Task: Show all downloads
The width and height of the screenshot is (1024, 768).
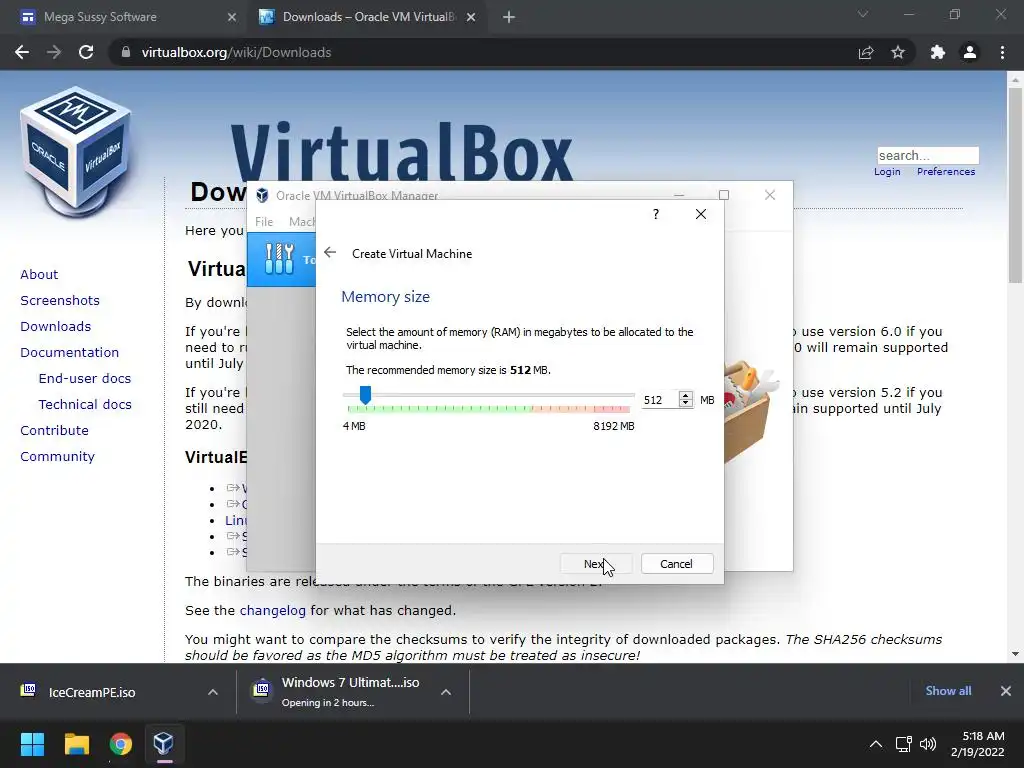Action: 948,691
